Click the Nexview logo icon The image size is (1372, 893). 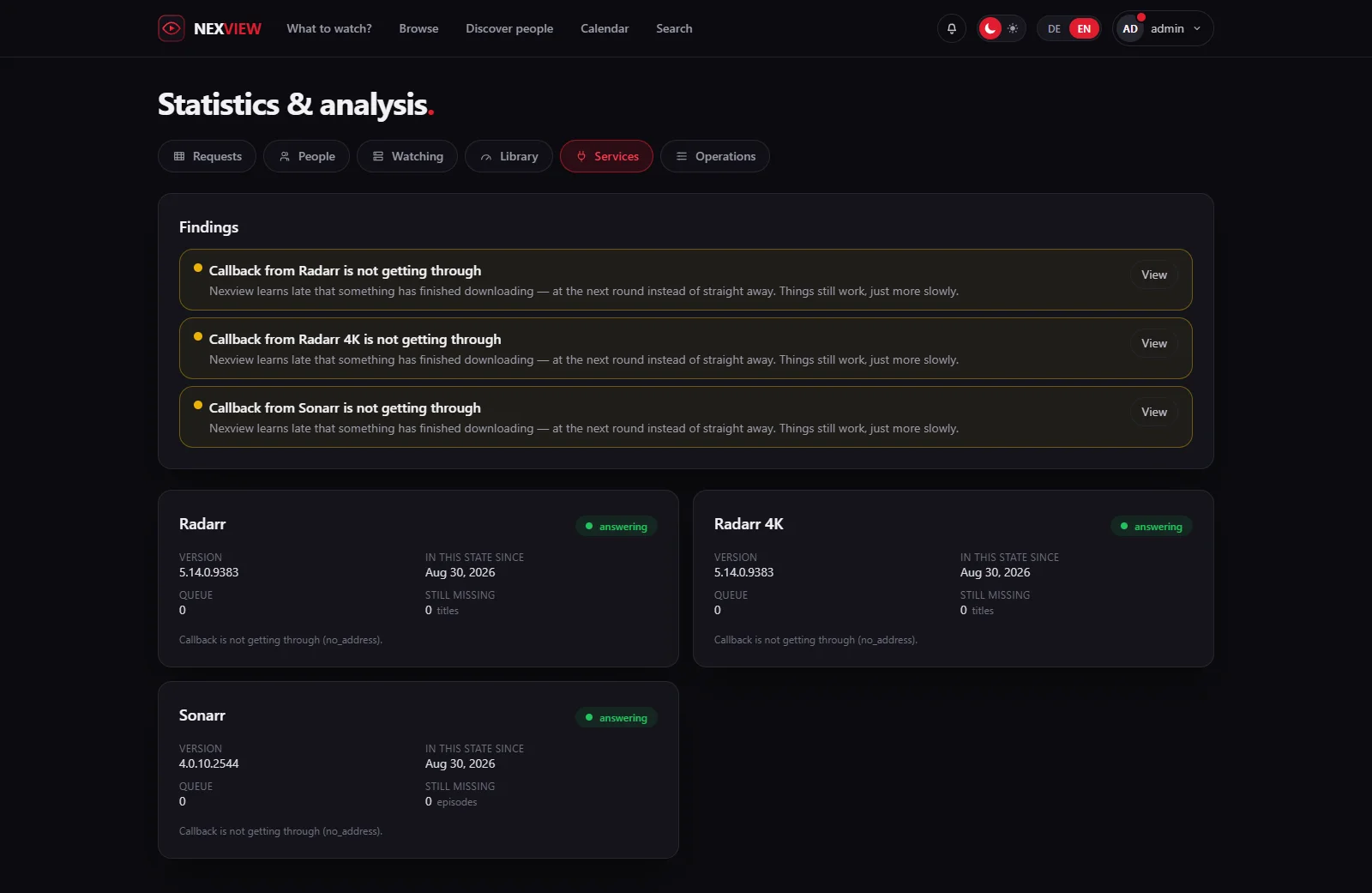pos(171,28)
